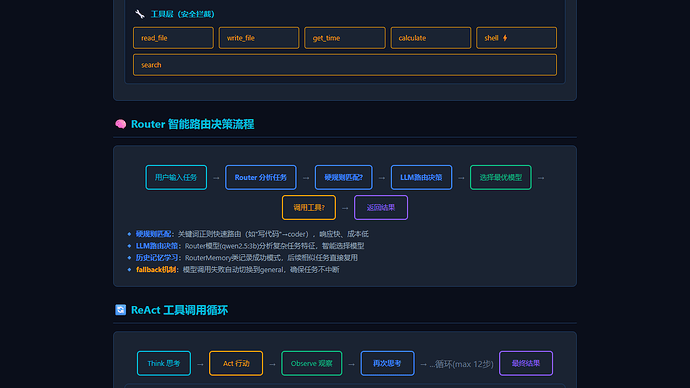Viewport: 690px width, 388px height.
Task: Click the 工具层 (安全拦截) label
Action: point(183,14)
